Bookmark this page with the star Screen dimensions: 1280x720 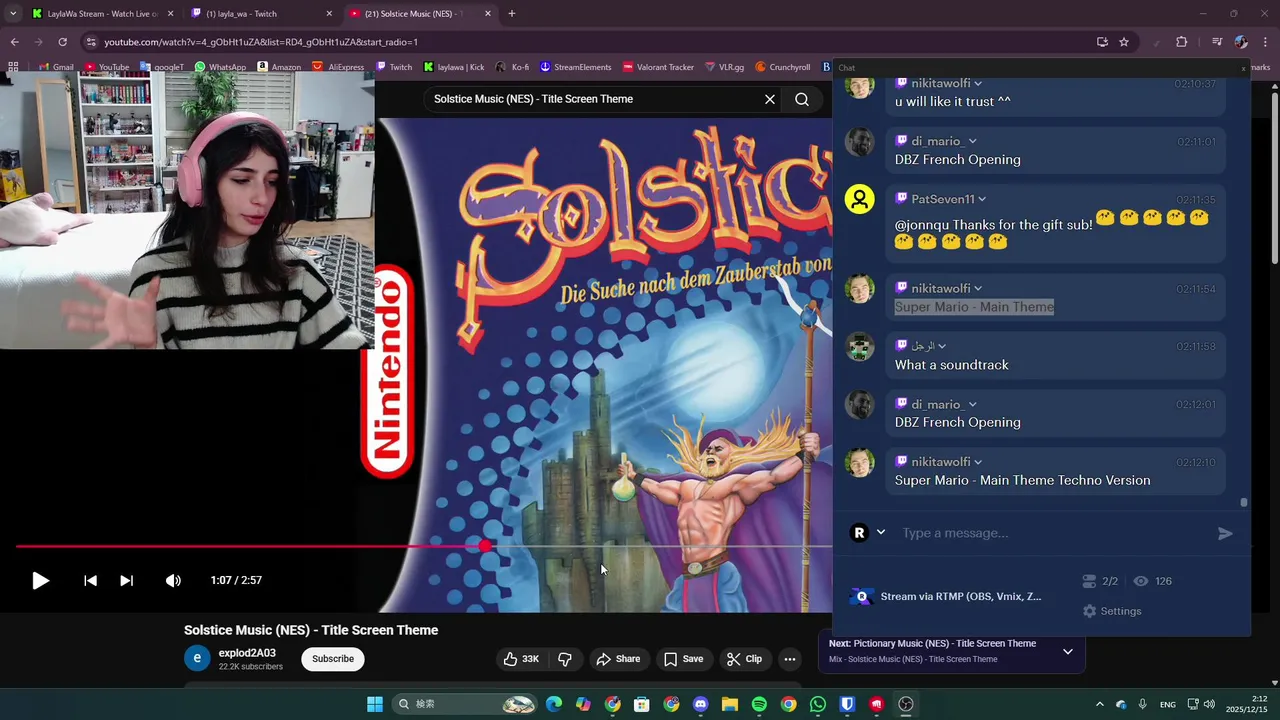click(x=1124, y=42)
